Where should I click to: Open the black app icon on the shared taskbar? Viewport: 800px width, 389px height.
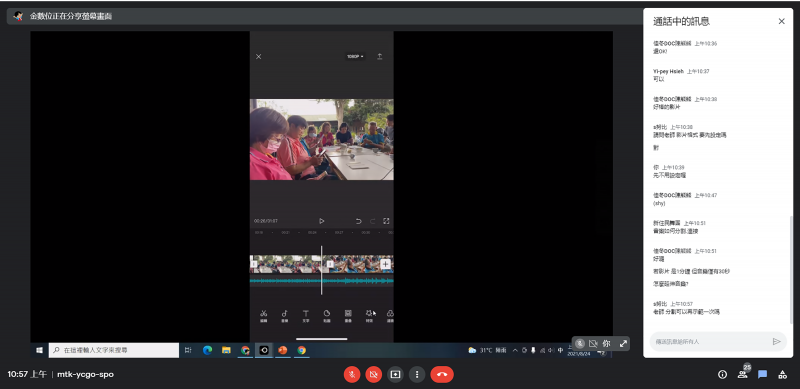click(264, 350)
